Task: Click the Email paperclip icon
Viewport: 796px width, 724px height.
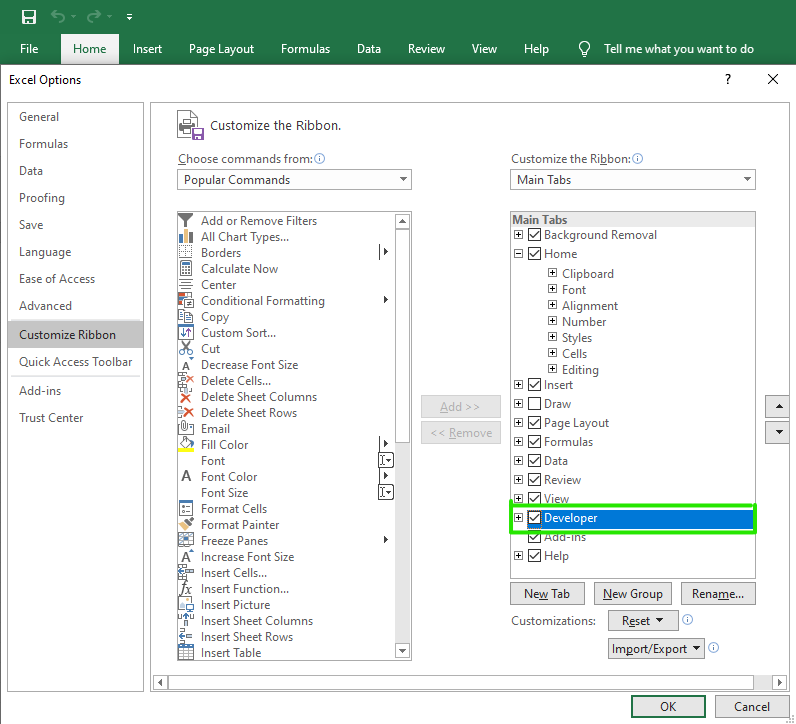Action: [186, 429]
